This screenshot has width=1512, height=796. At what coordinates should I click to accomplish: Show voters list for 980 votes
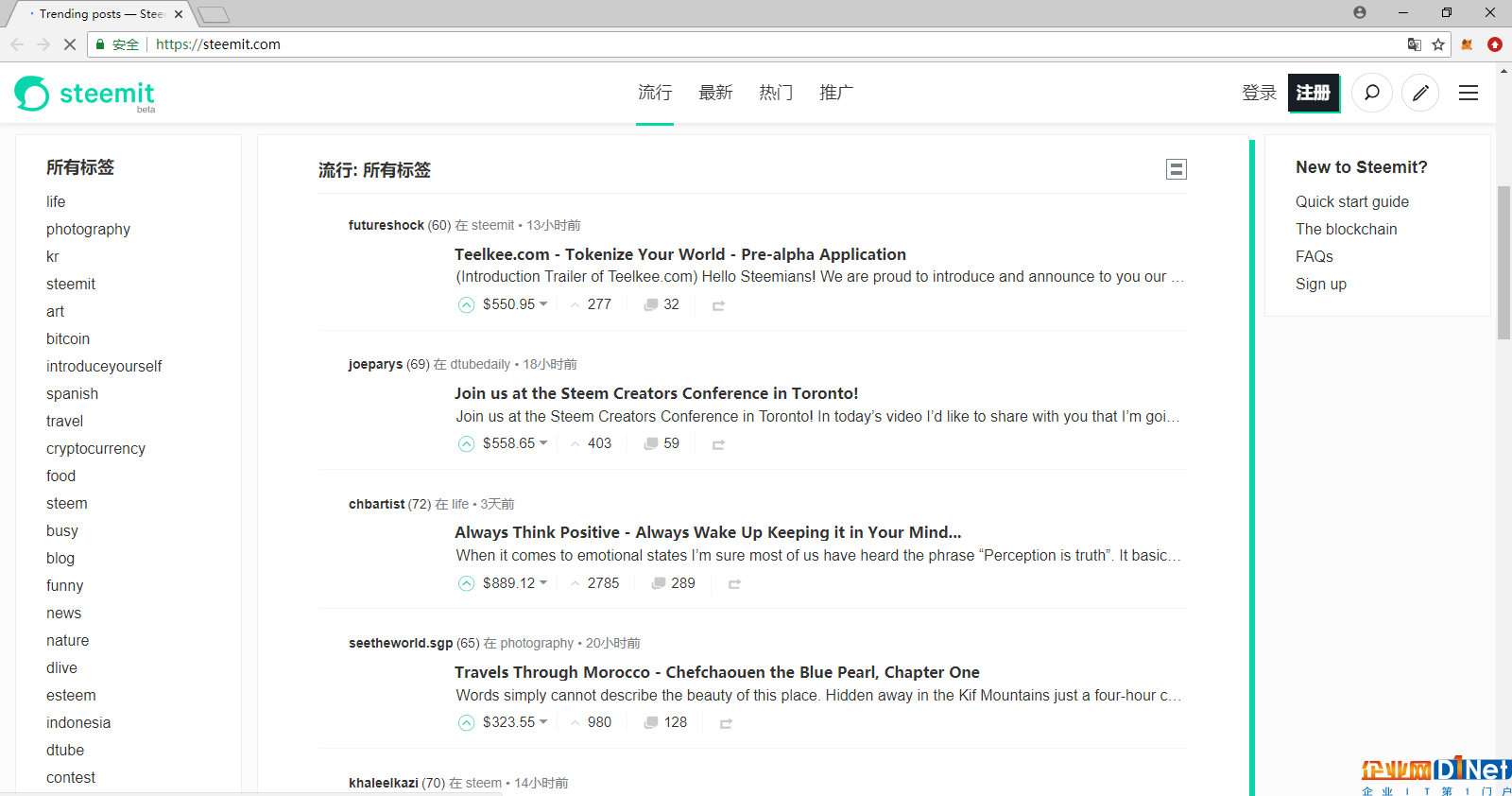coord(592,722)
